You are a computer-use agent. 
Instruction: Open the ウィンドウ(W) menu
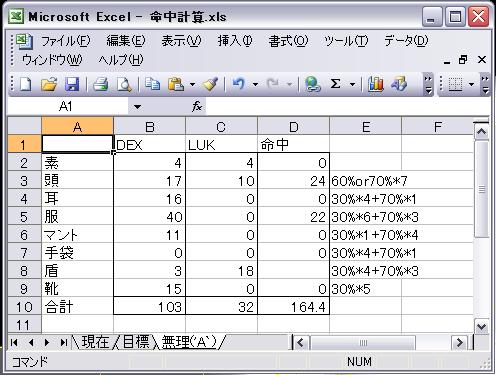coord(52,60)
